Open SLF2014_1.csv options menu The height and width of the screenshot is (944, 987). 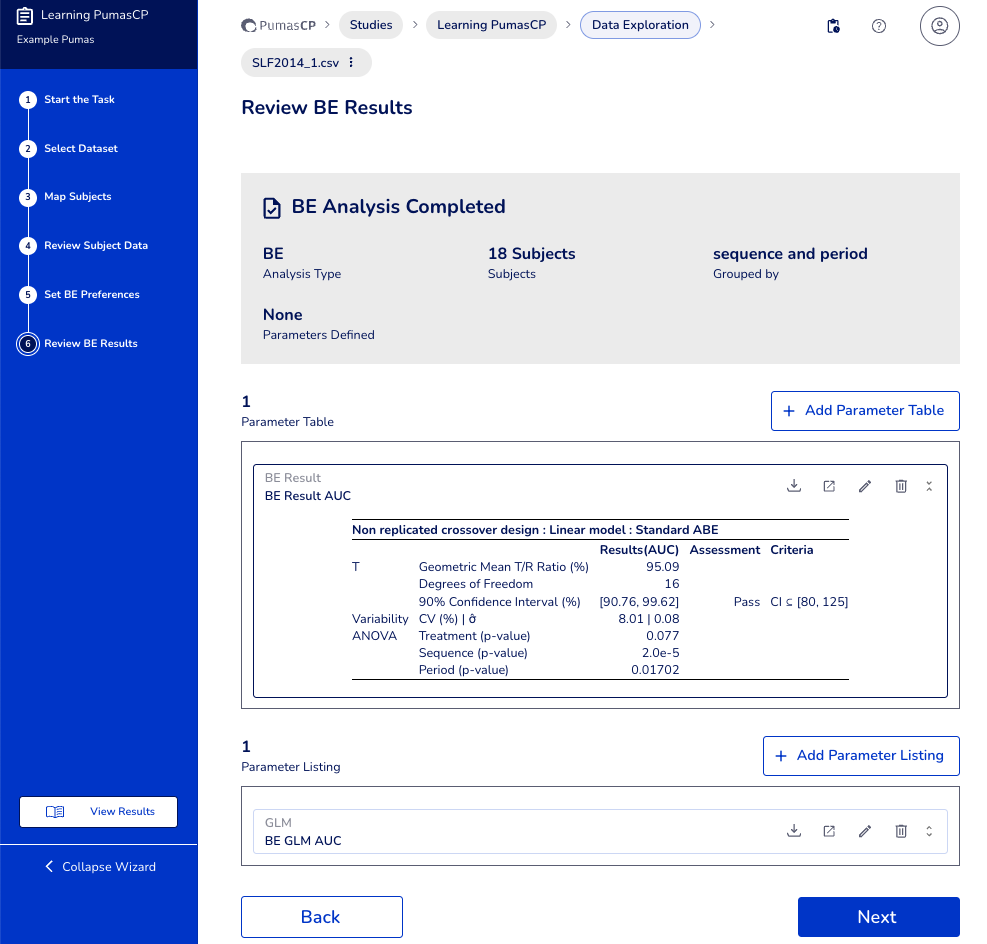click(351, 63)
